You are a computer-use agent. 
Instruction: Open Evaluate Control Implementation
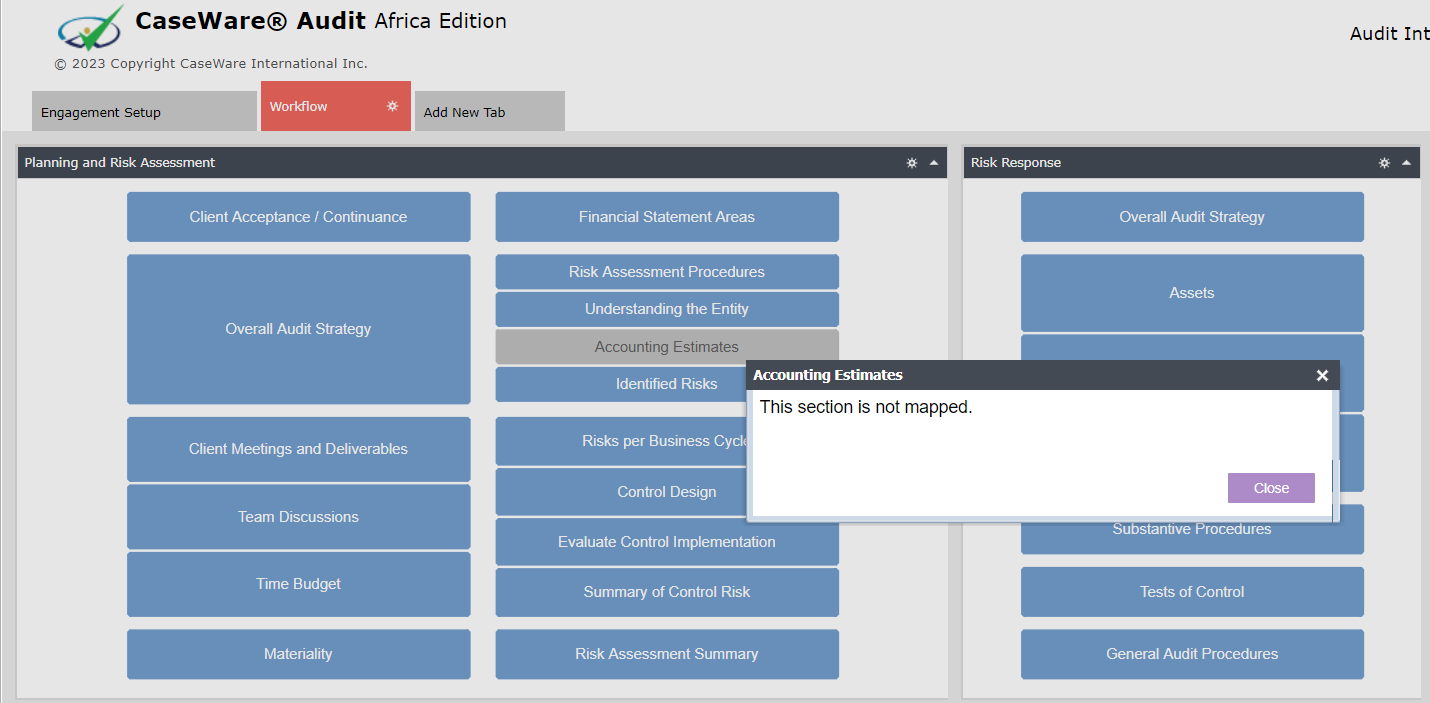coord(667,542)
